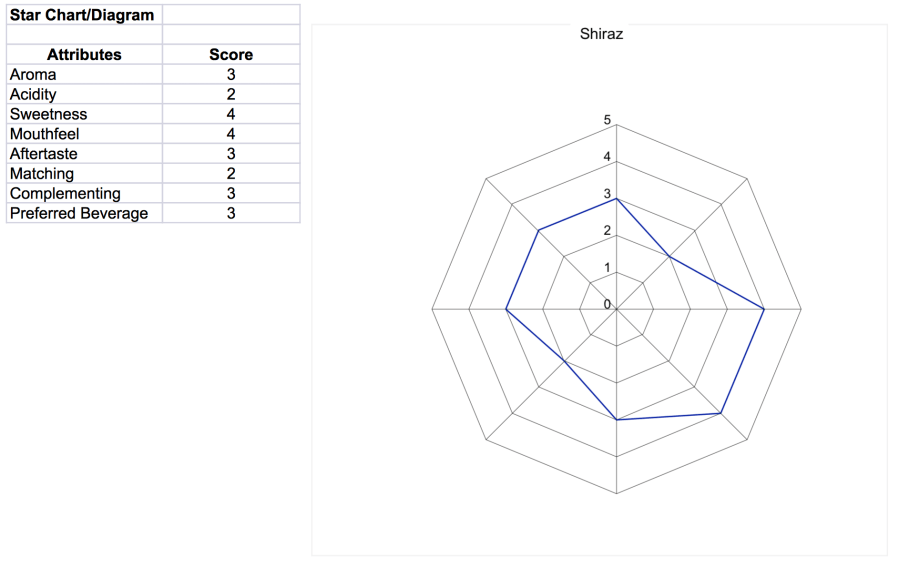
Task: Select the Acidity attribute cell
Action: (x=84, y=94)
